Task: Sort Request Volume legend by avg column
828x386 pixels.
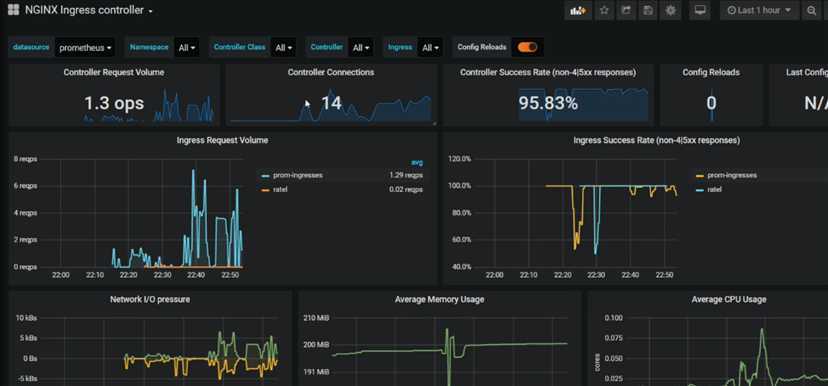Action: (x=417, y=163)
